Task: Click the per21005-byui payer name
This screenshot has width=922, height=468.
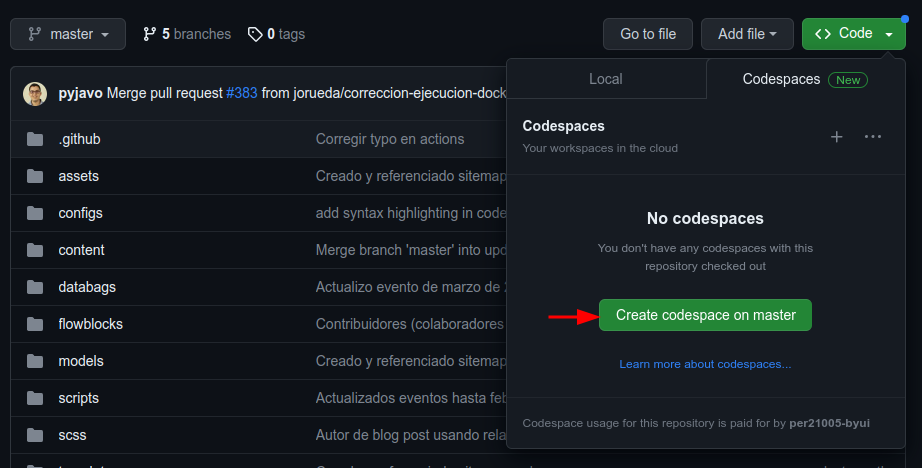Action: point(829,423)
